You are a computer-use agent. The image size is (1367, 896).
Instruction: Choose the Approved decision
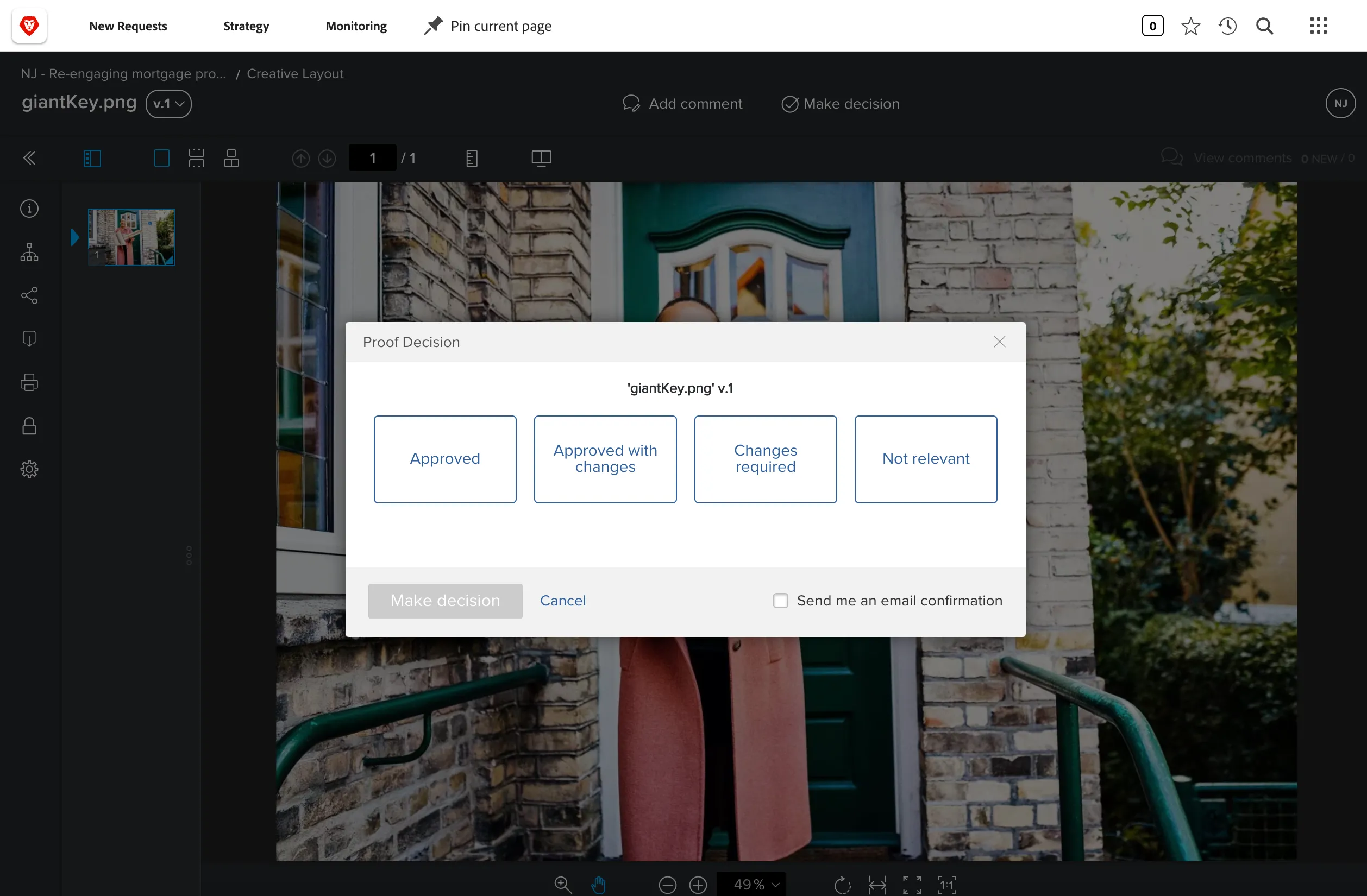click(x=445, y=459)
